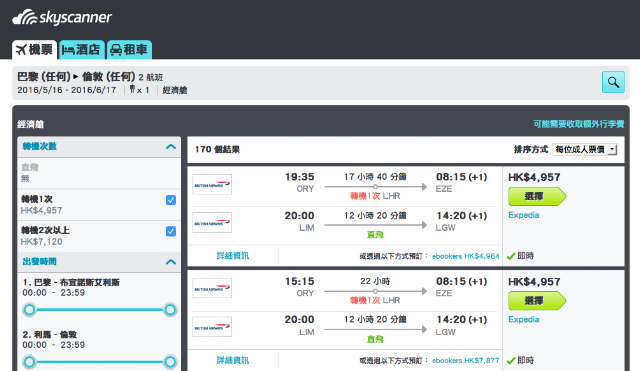Viewport: 640px width, 371px height.
Task: Click the 經濟艙 label in search summary
Action: tap(175, 90)
